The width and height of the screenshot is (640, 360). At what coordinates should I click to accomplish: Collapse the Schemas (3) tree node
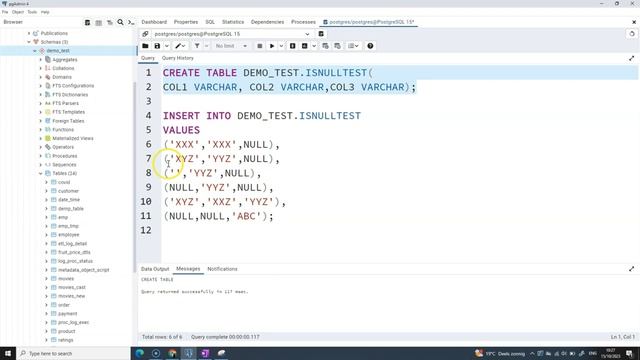point(29,42)
